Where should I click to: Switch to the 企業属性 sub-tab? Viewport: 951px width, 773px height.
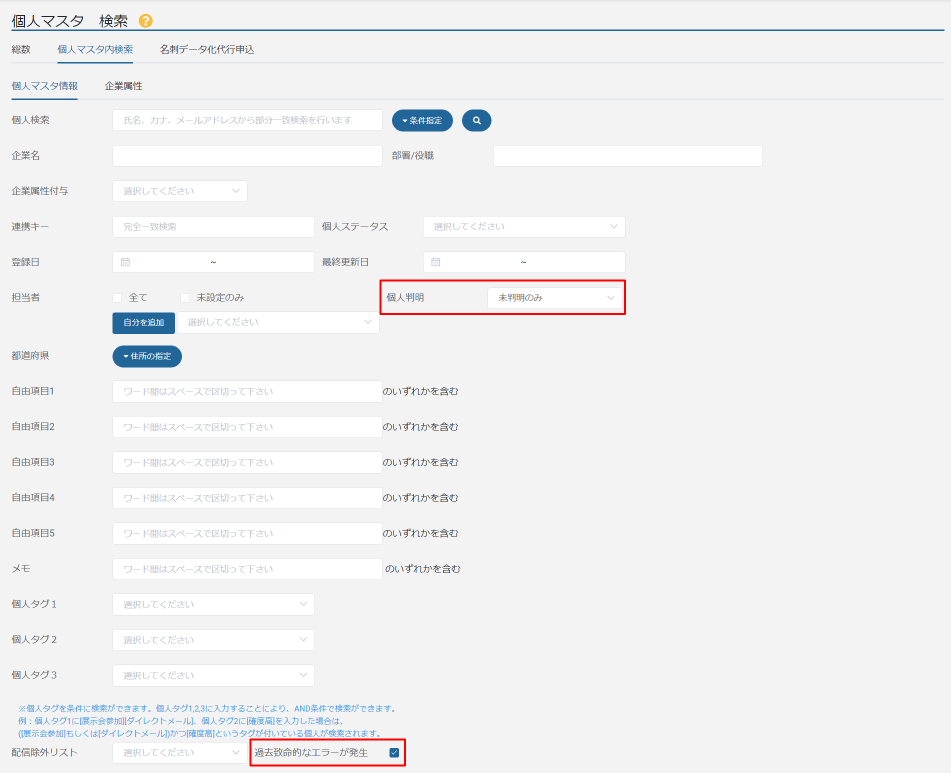[x=123, y=86]
